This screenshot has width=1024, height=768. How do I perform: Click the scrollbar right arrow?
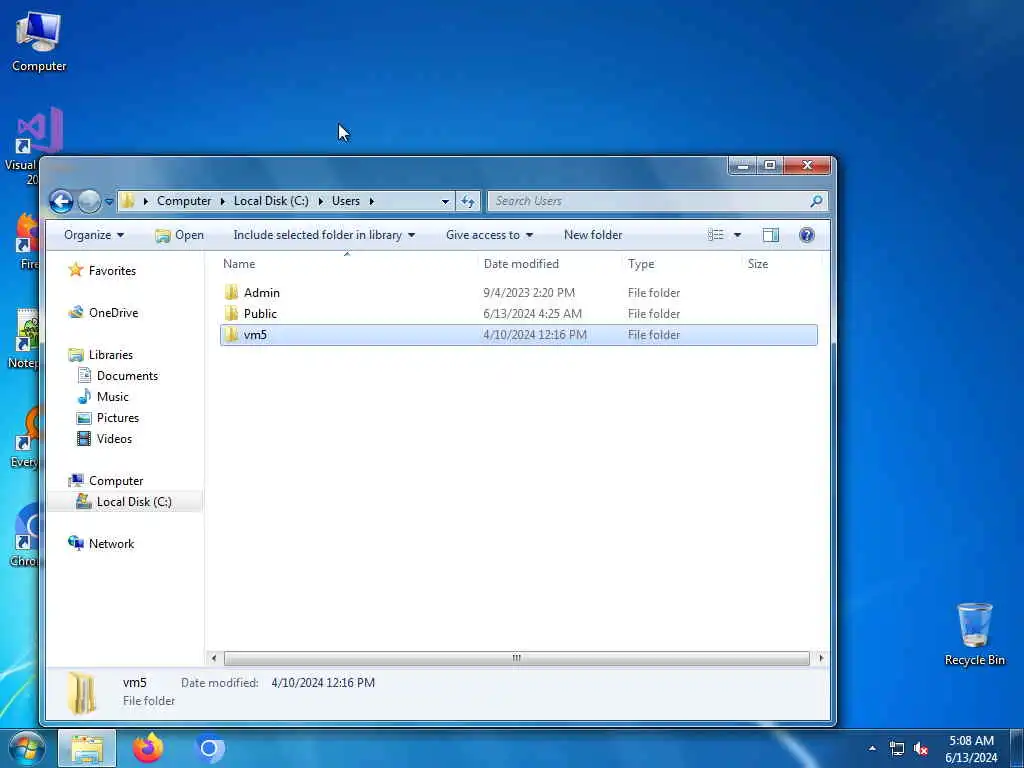(x=821, y=658)
